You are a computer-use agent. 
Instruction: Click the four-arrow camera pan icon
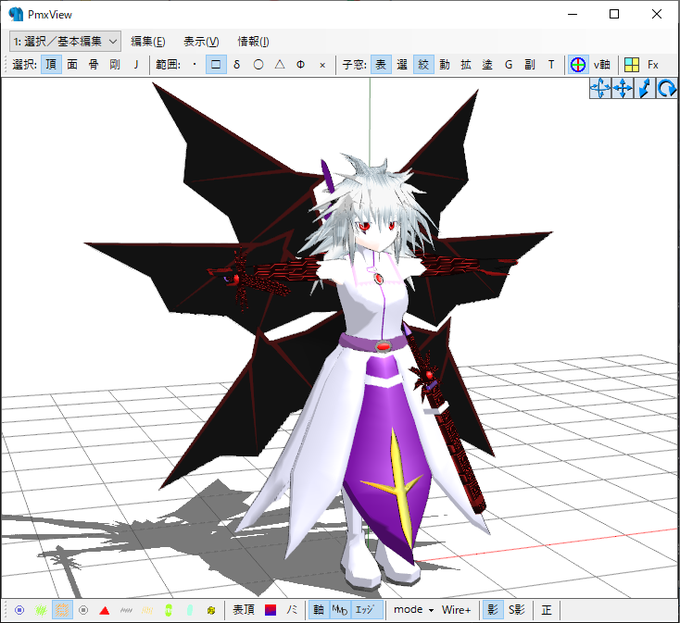pos(622,88)
